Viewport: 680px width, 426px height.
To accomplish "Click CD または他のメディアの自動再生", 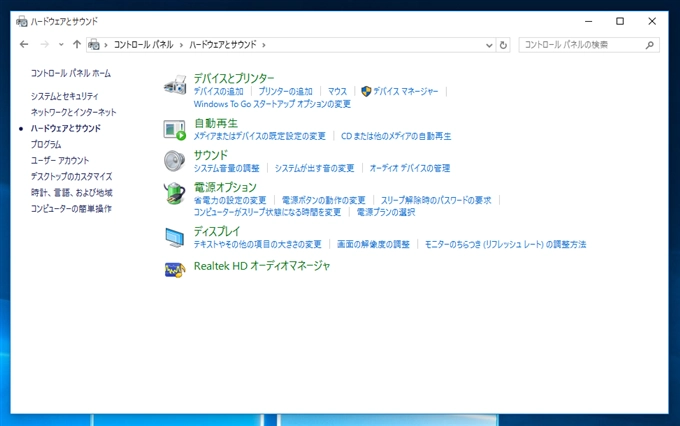I will pyautogui.click(x=396, y=136).
